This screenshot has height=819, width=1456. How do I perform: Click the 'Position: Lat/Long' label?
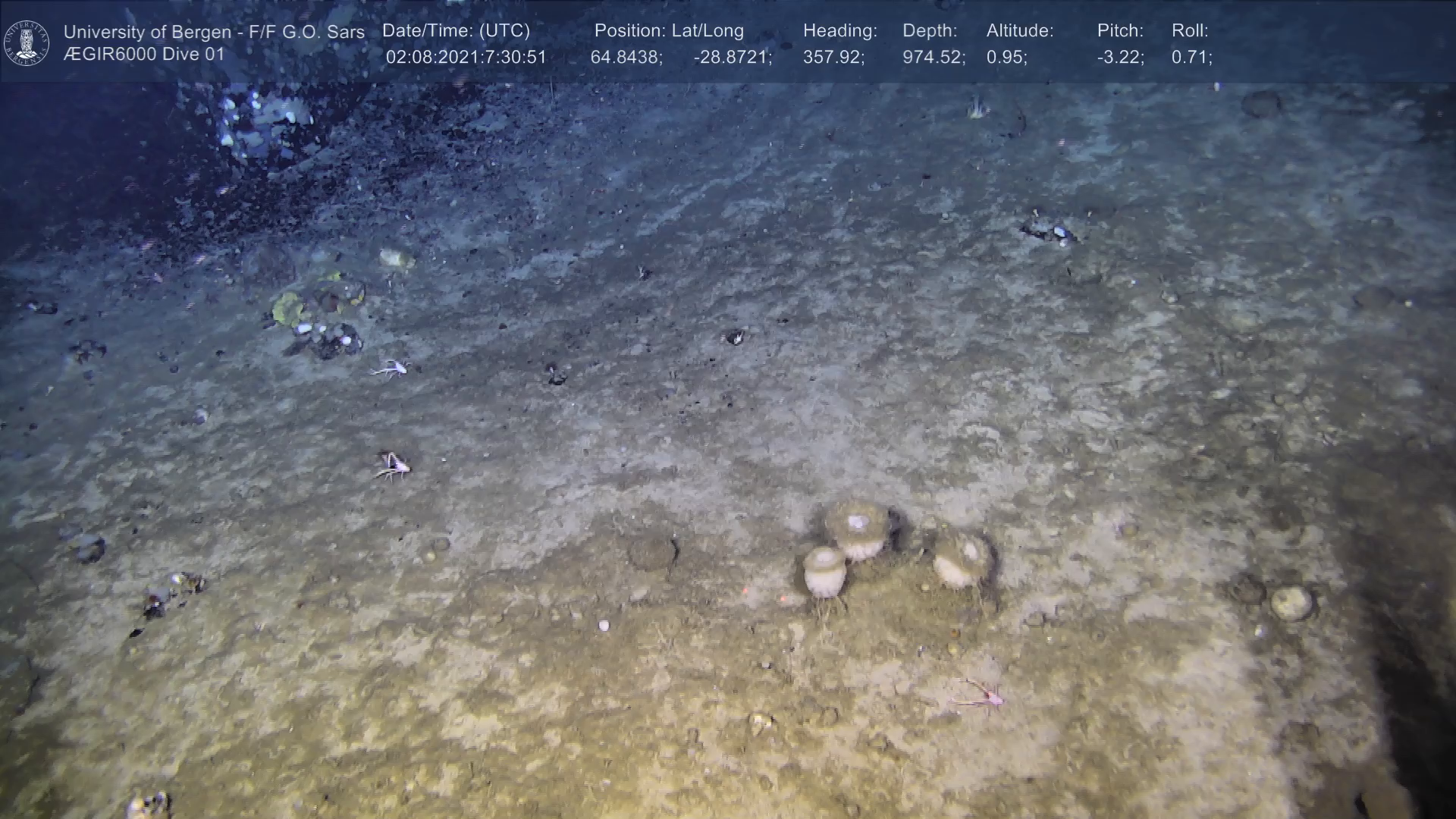(x=669, y=31)
